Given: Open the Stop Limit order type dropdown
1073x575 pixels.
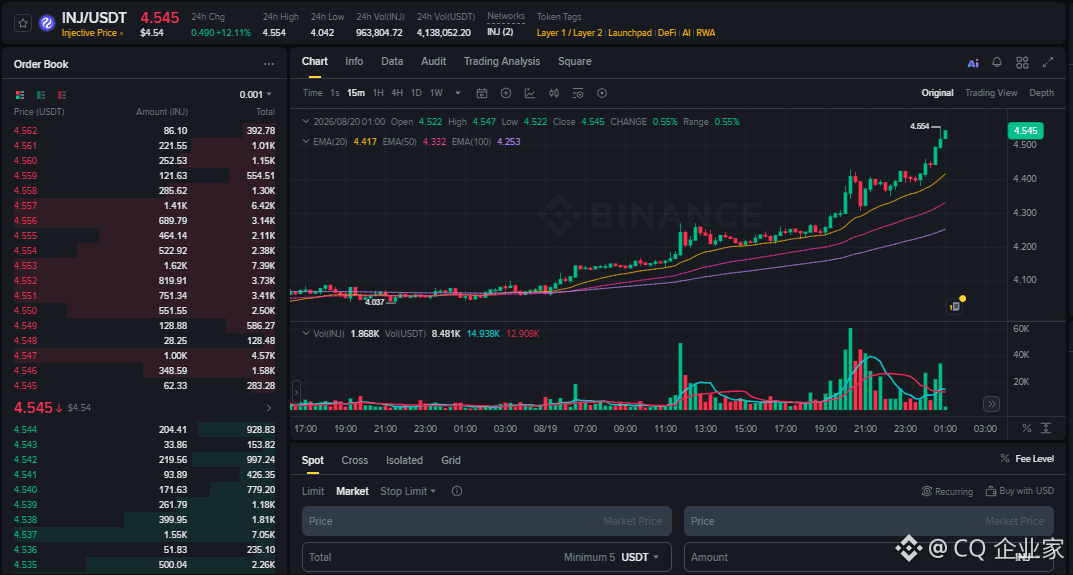Looking at the screenshot, I should click(x=408, y=491).
